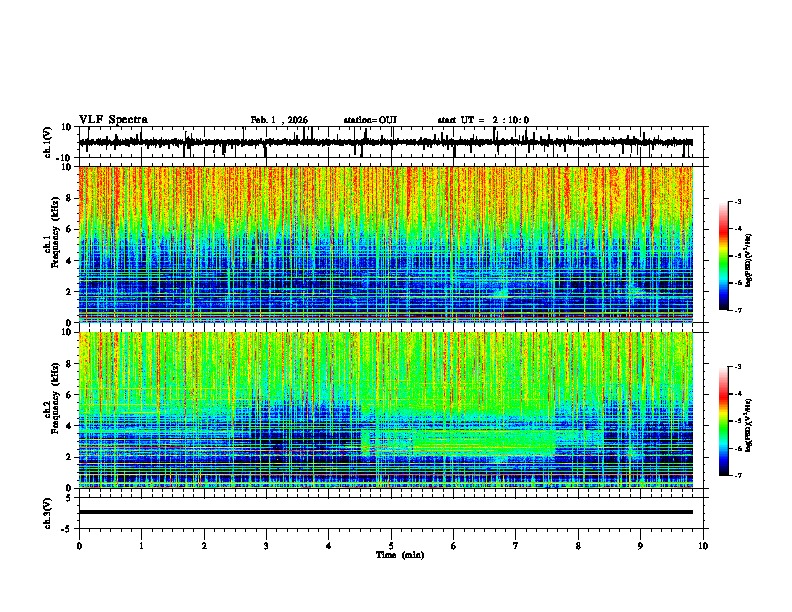Click the "2" tick on Time axis
This screenshot has width=792, height=612.
click(204, 546)
